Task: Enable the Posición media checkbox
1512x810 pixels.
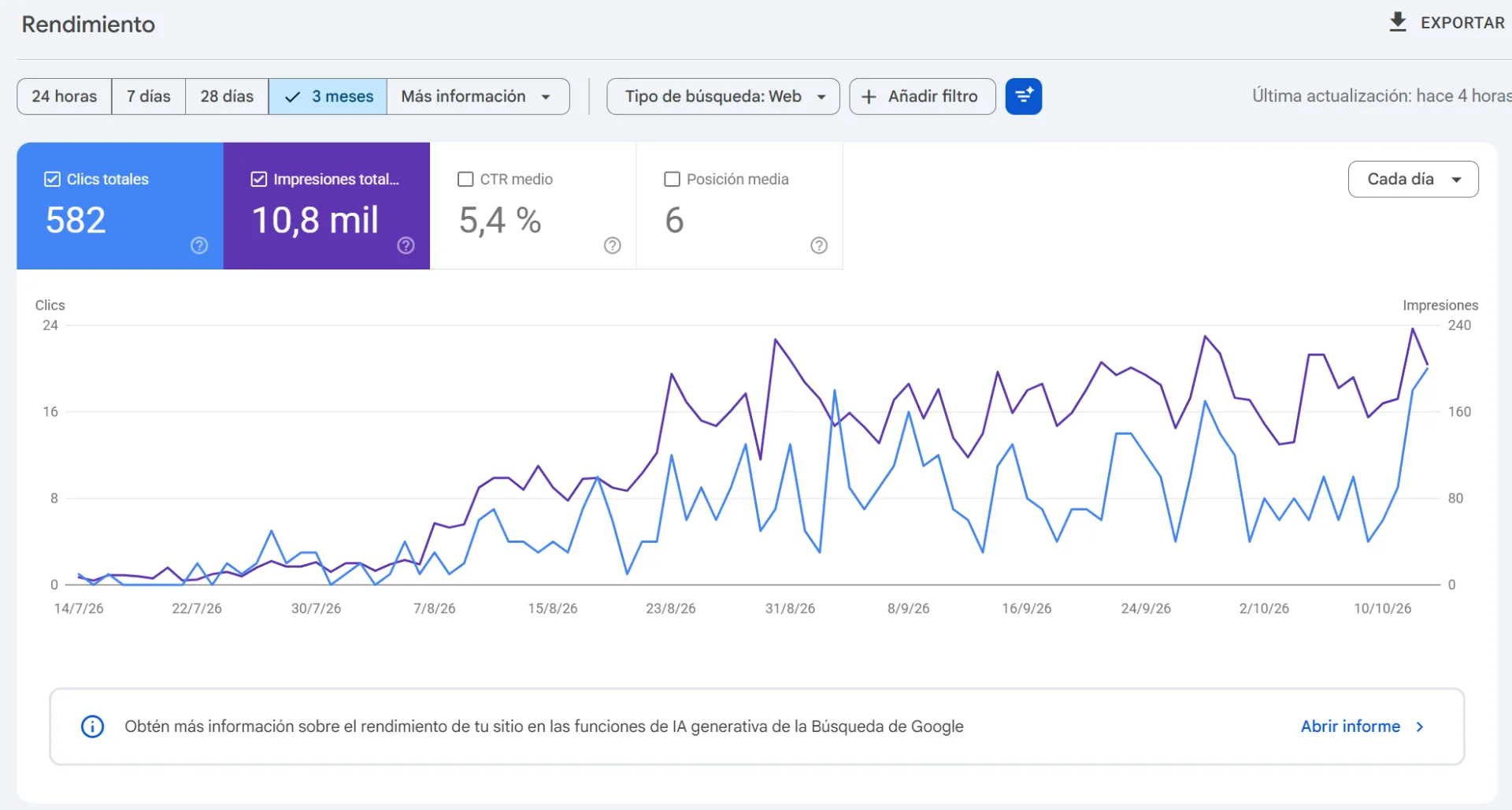Action: click(x=672, y=180)
